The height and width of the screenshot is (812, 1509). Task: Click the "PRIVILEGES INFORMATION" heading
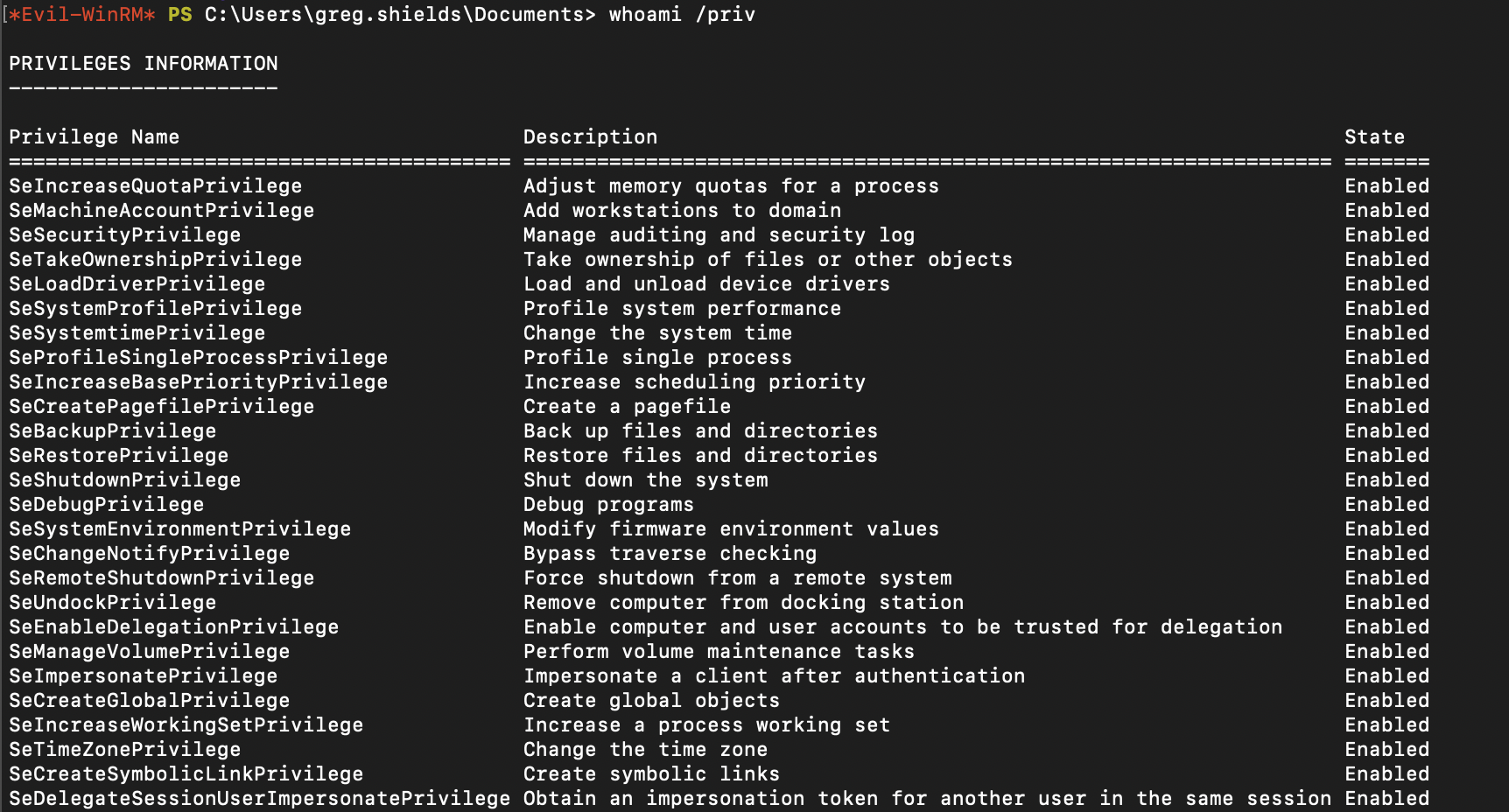143,64
